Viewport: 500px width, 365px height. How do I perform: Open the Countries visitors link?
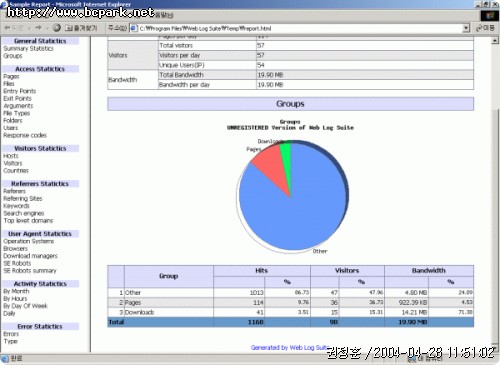[16, 171]
